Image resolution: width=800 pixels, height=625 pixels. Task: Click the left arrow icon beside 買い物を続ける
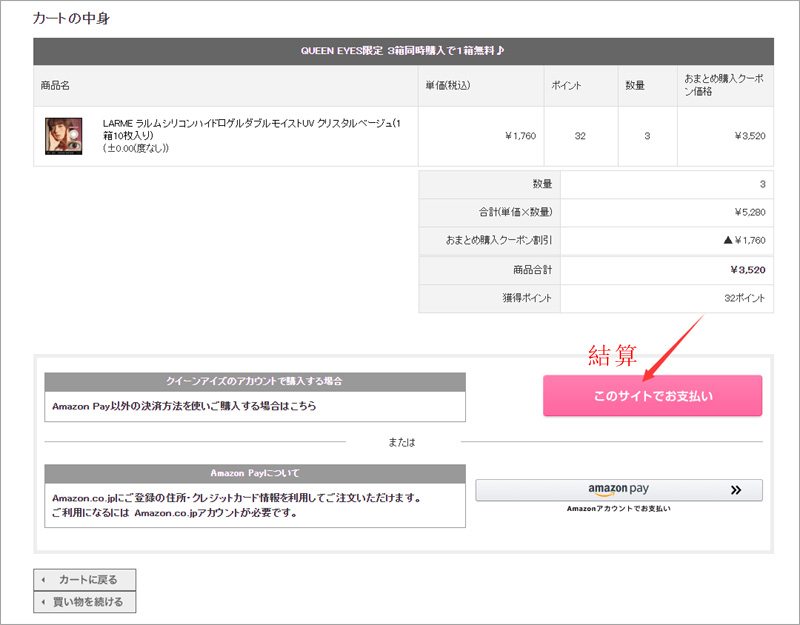[44, 602]
